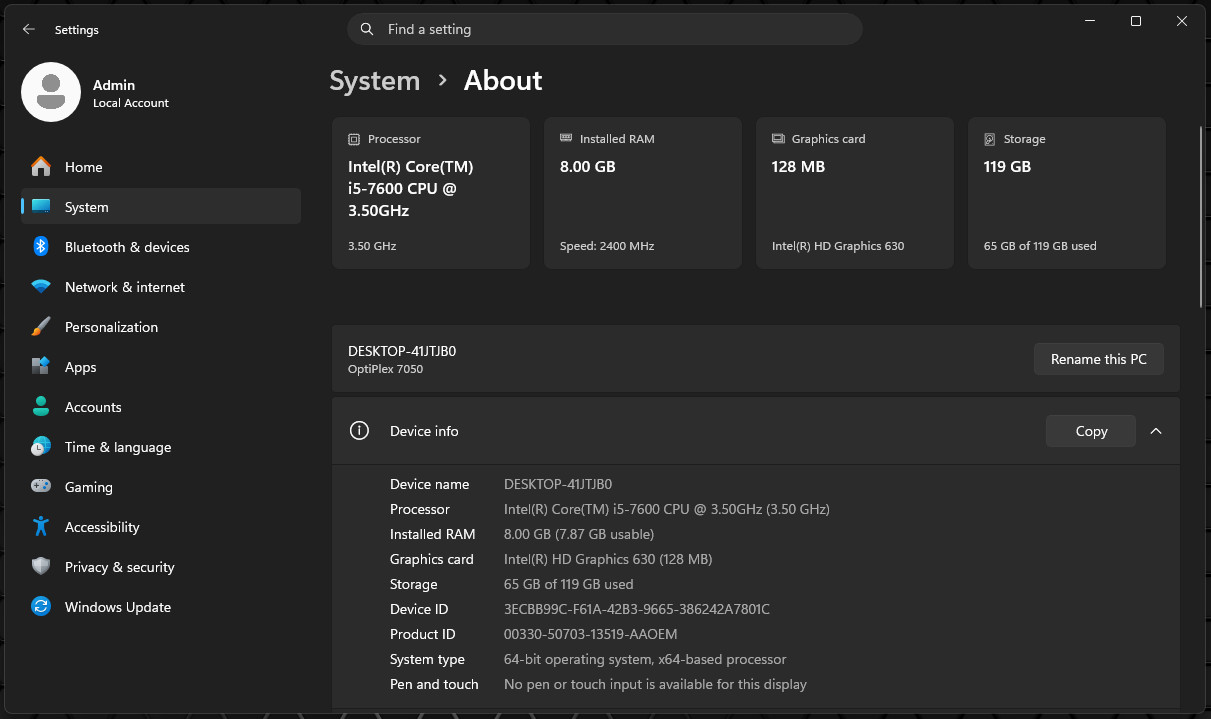1211x719 pixels.
Task: Click the Privacy & security shield icon
Action: click(x=41, y=567)
